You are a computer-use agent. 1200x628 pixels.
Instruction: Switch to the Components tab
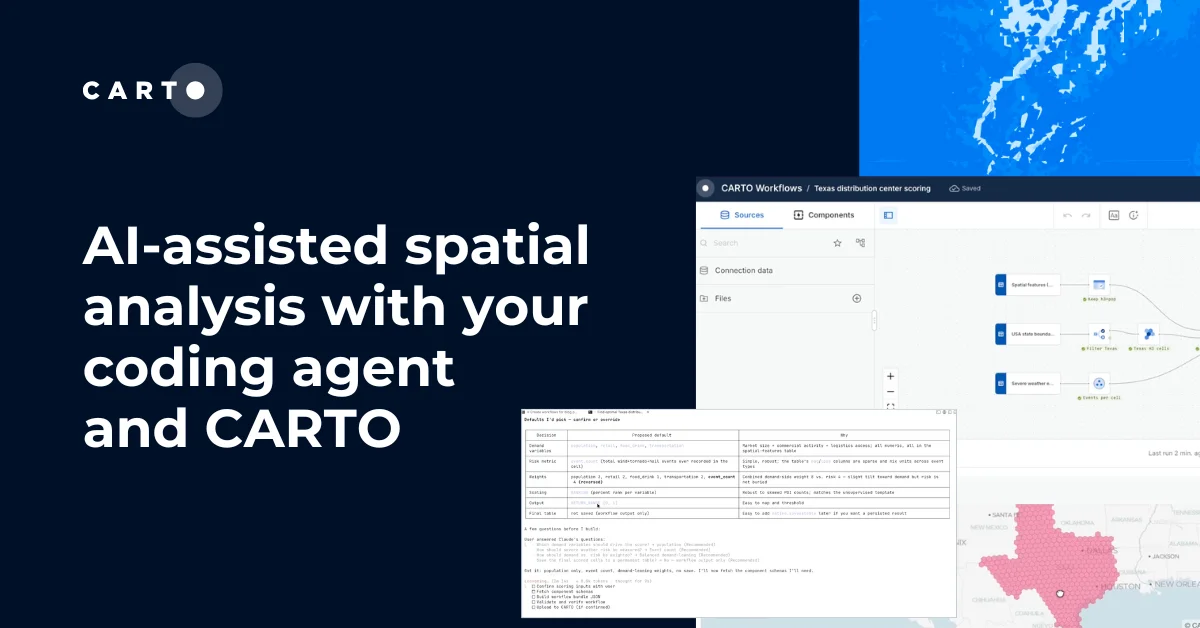point(824,215)
